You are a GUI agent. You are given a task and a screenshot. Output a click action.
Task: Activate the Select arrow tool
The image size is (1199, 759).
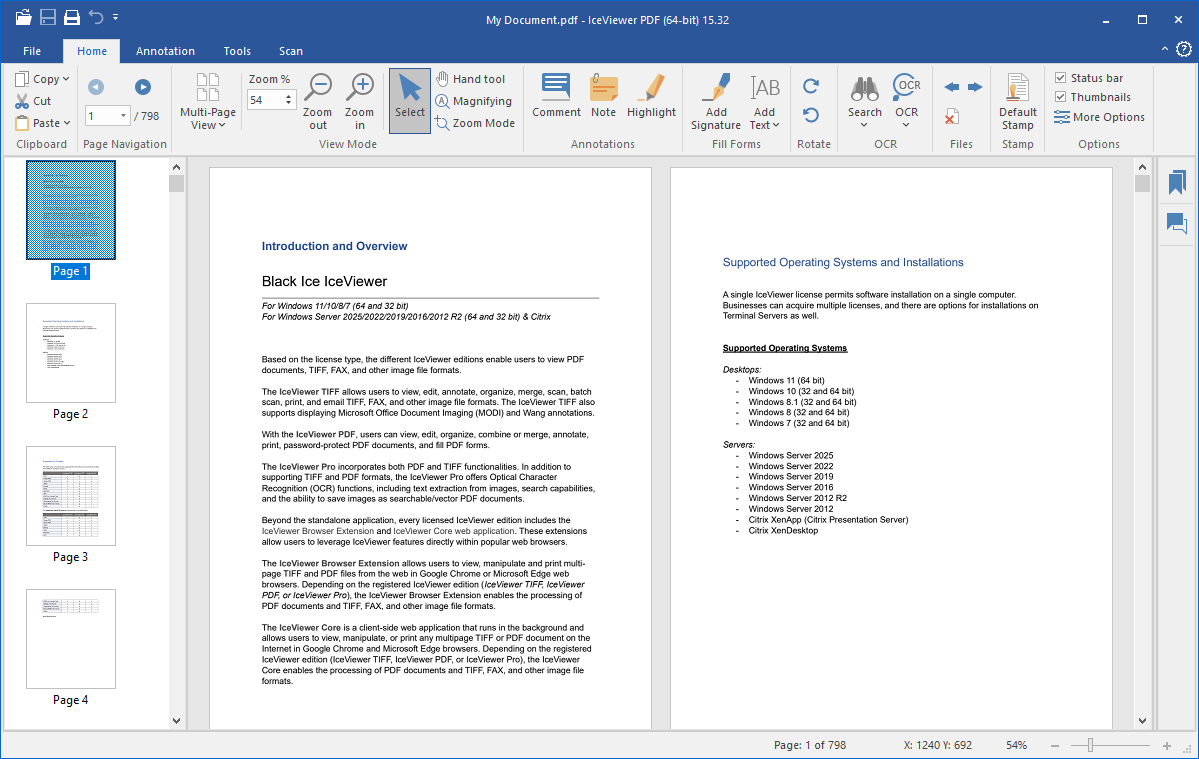coord(410,101)
